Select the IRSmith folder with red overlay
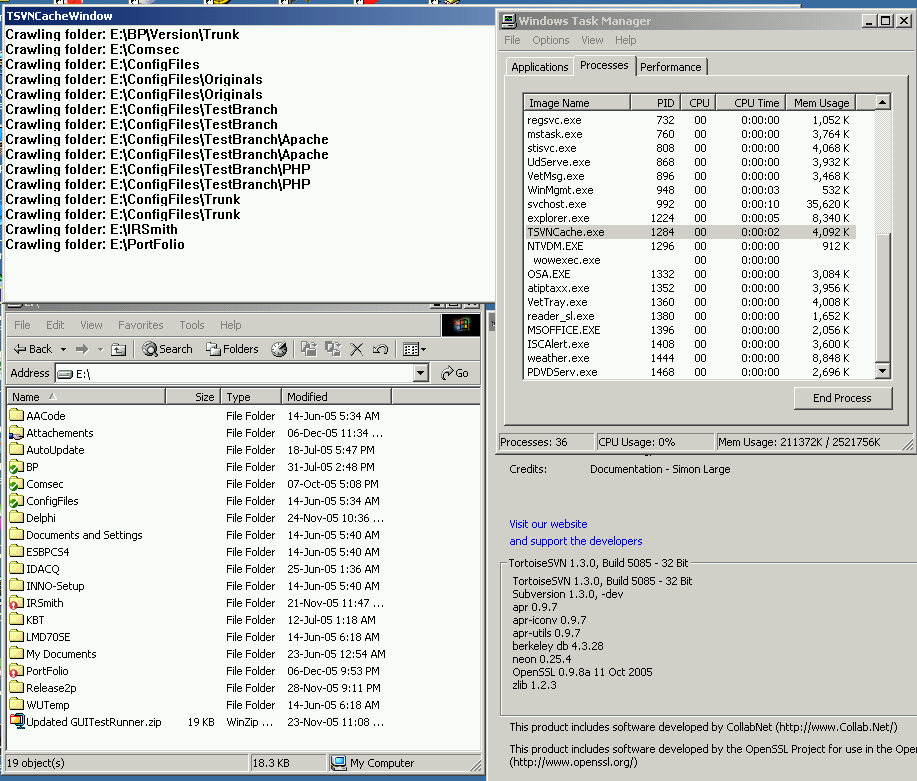917x781 pixels. pos(16,603)
